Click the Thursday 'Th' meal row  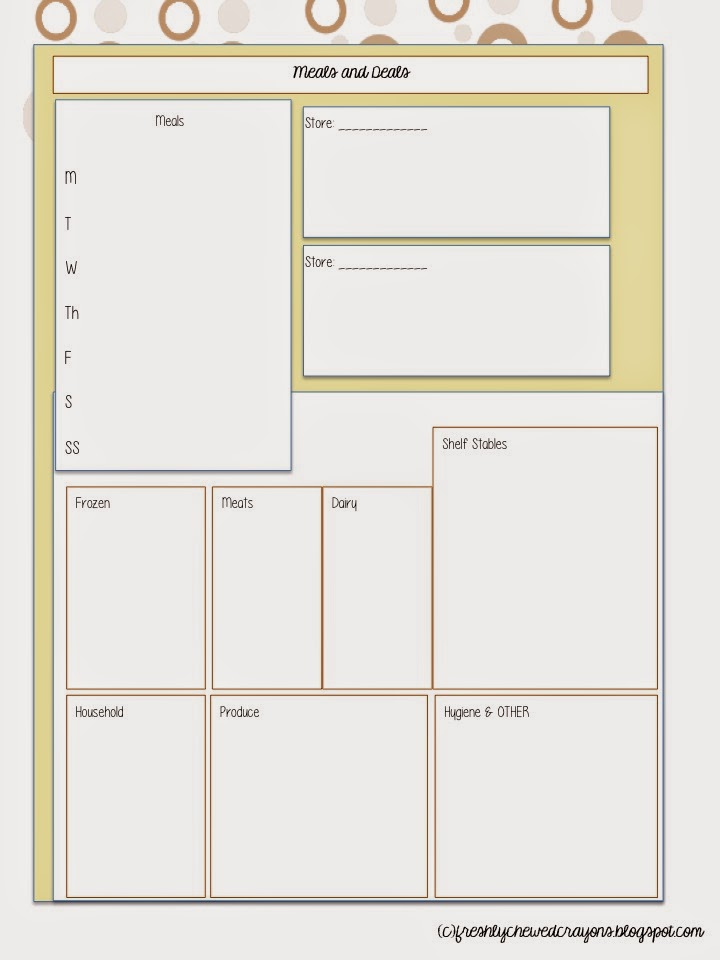pyautogui.click(x=173, y=313)
